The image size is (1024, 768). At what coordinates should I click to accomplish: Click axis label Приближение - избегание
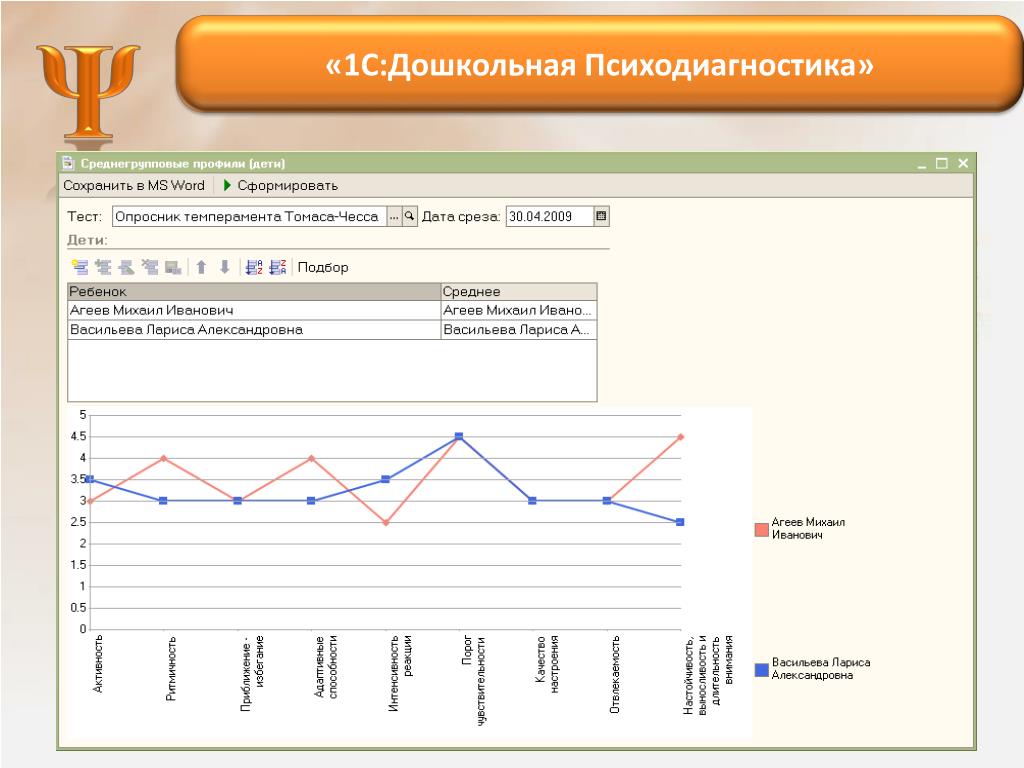tap(252, 673)
